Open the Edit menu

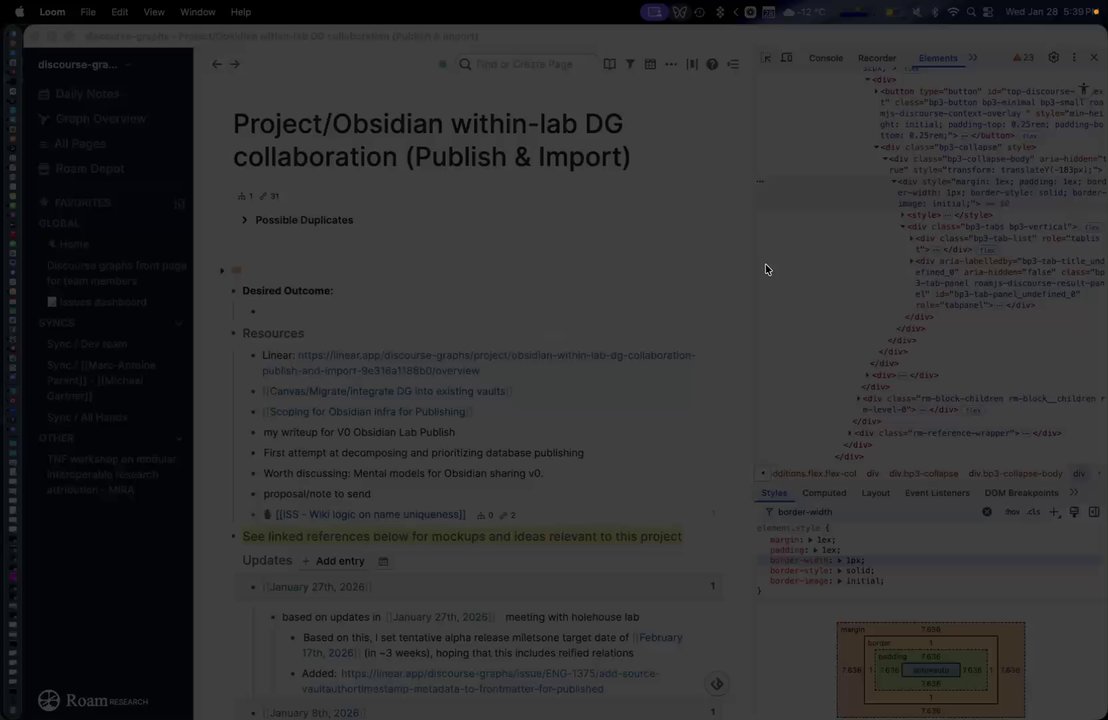pyautogui.click(x=119, y=12)
